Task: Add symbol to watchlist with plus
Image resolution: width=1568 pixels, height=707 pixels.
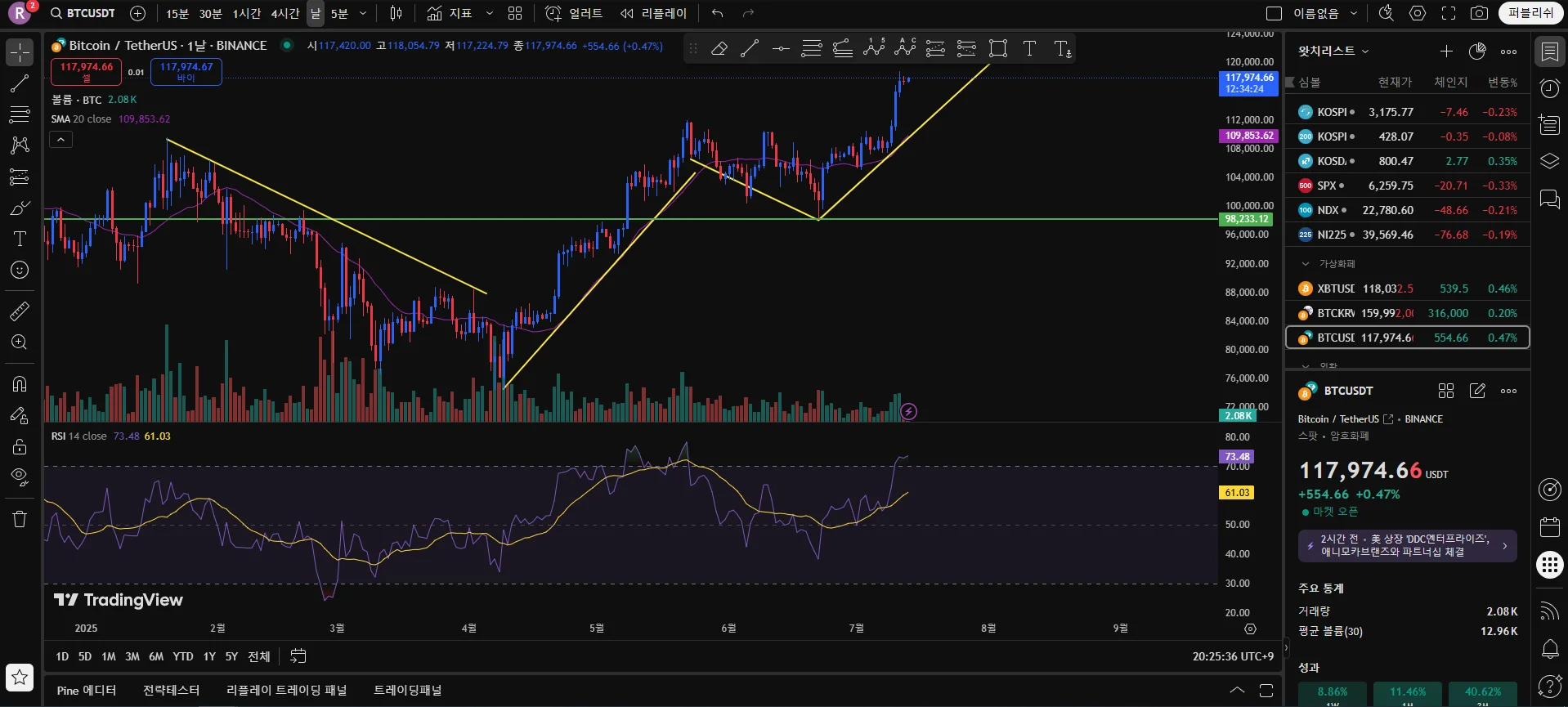Action: (1446, 51)
